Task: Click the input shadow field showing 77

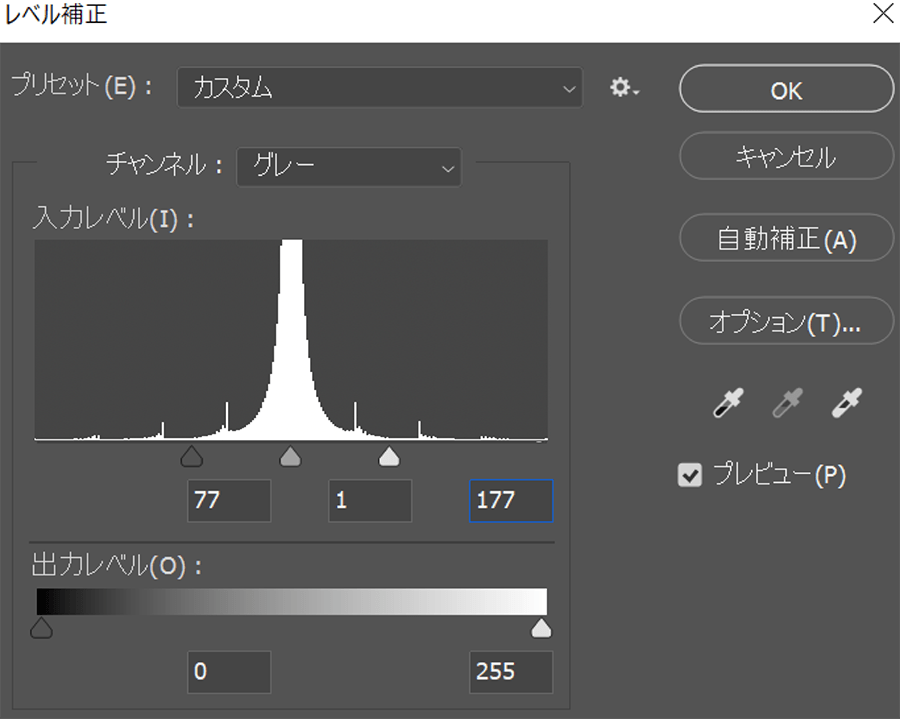Action: coord(229,500)
